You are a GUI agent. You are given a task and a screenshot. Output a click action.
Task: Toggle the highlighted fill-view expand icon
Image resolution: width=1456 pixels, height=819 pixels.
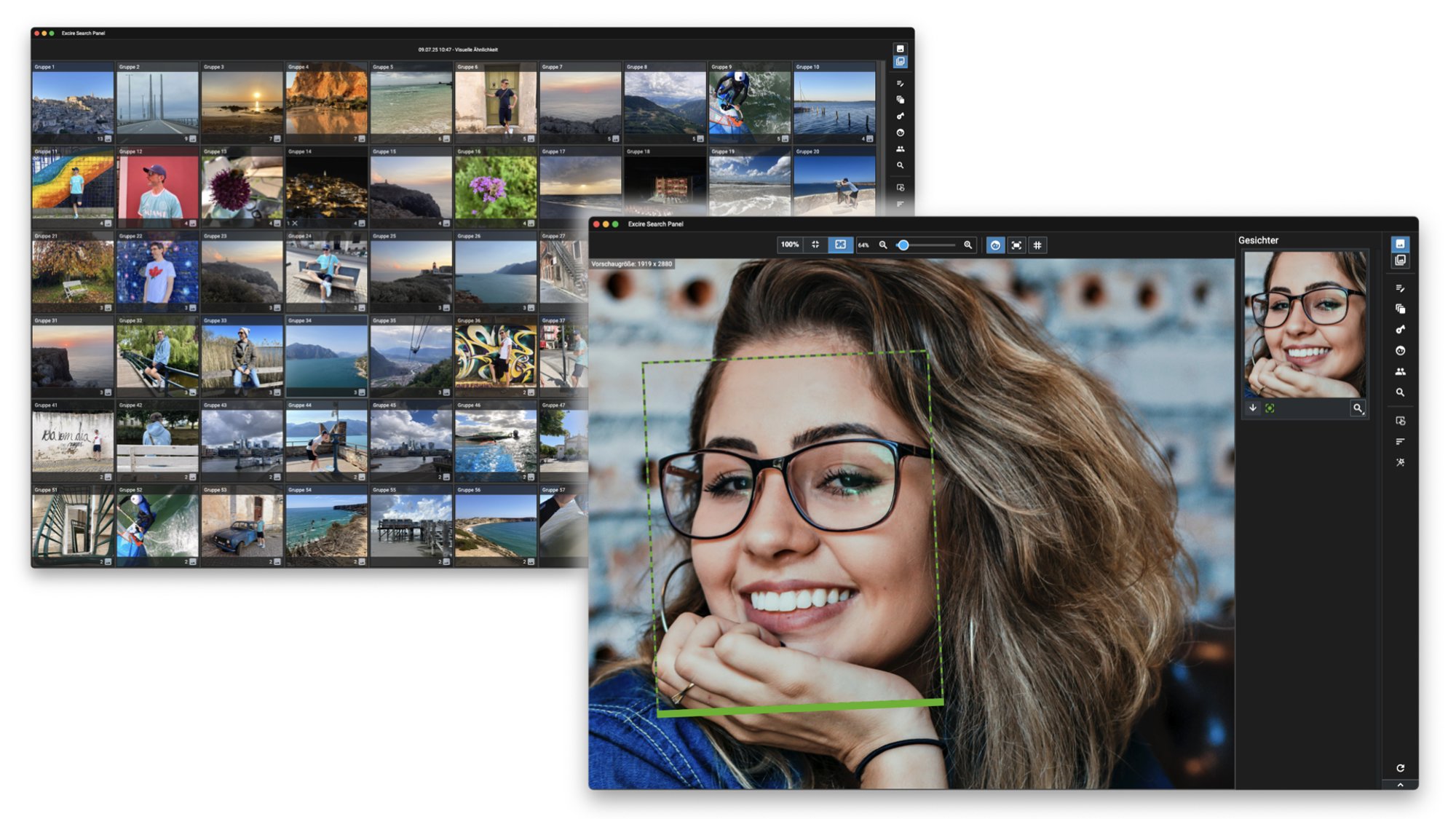[x=840, y=245]
